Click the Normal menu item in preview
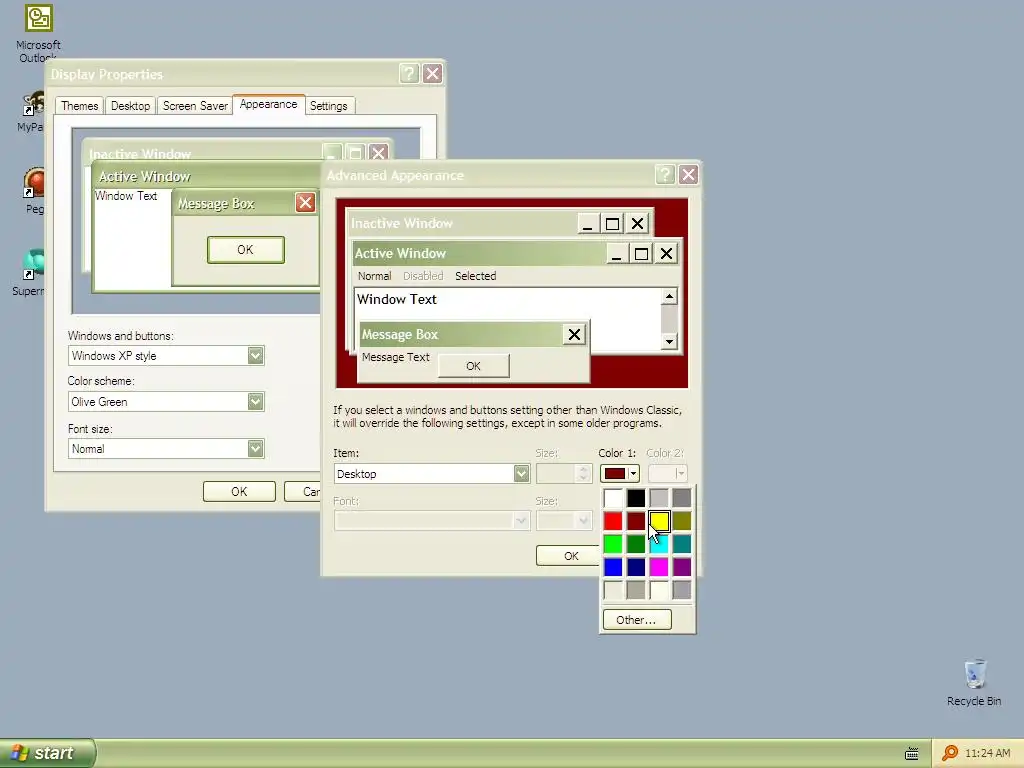The width and height of the screenshot is (1024, 768). pyautogui.click(x=374, y=276)
